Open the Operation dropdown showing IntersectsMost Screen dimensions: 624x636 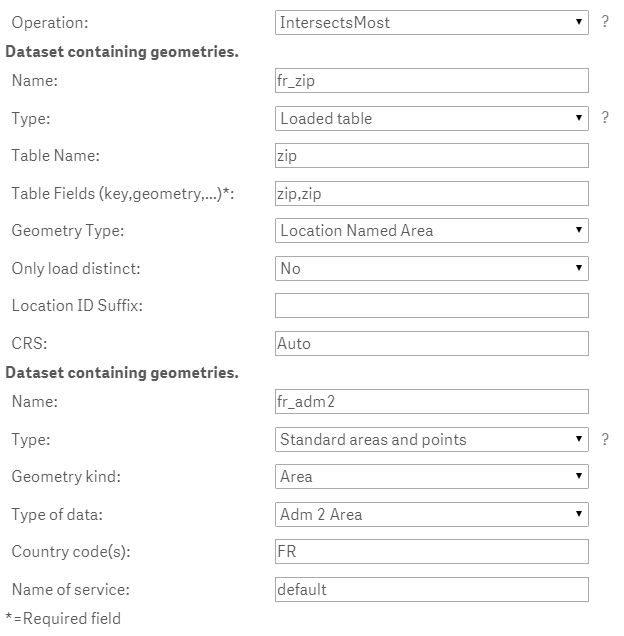pyautogui.click(x=432, y=22)
